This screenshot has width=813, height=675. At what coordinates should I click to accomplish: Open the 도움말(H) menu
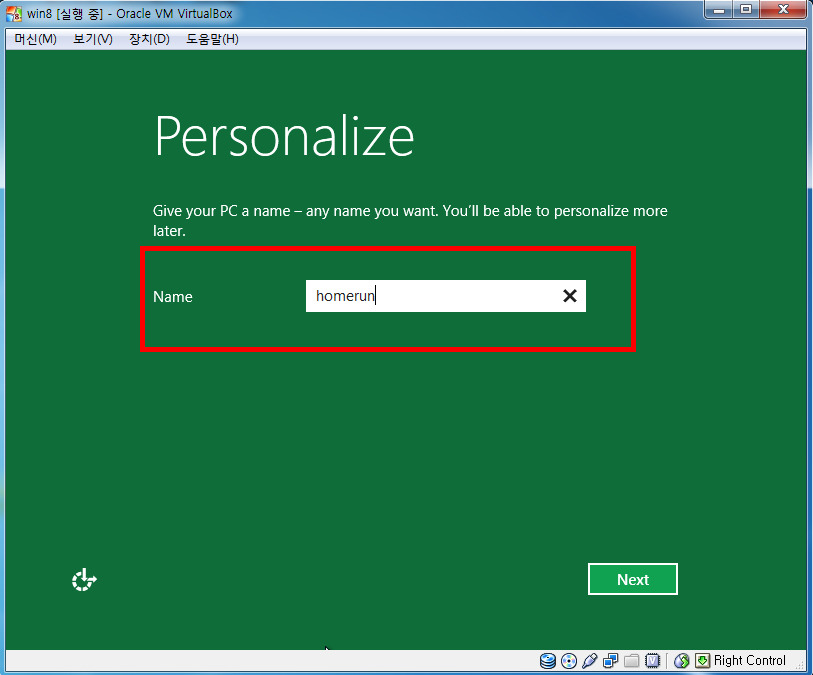212,39
